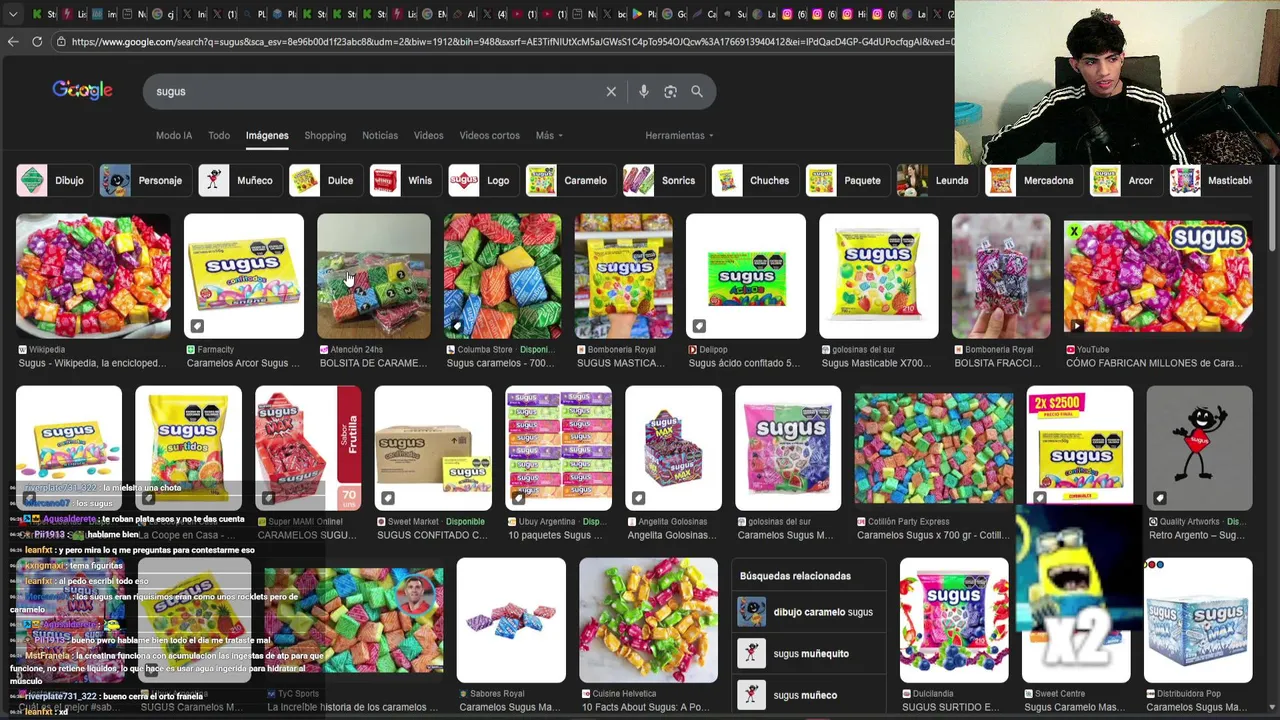
Task: Switch to Todo tab
Action: [219, 135]
